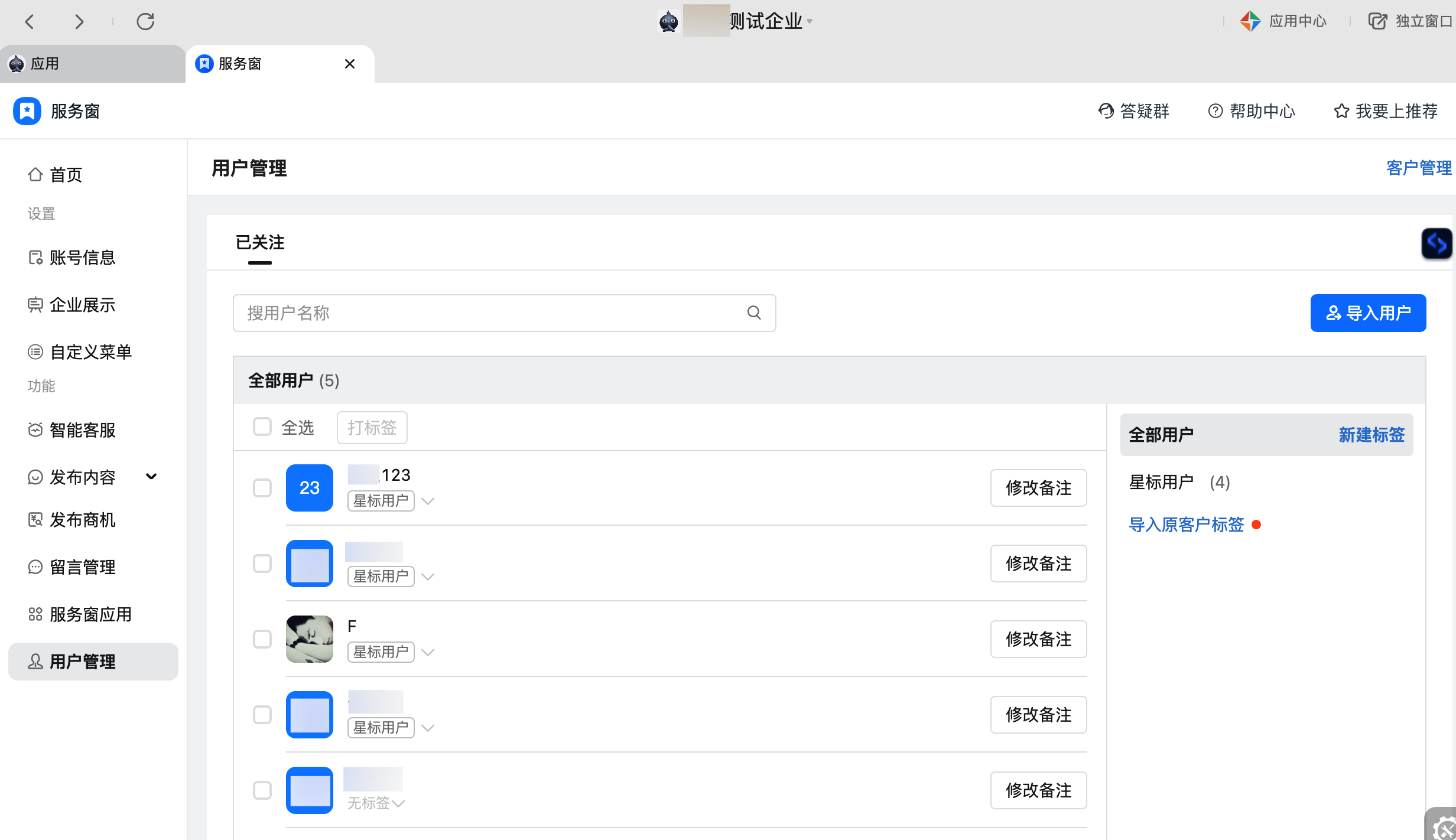Viewport: 1456px width, 840px height.
Task: Click the 独立窗口 pop-out icon
Action: coord(1377,21)
